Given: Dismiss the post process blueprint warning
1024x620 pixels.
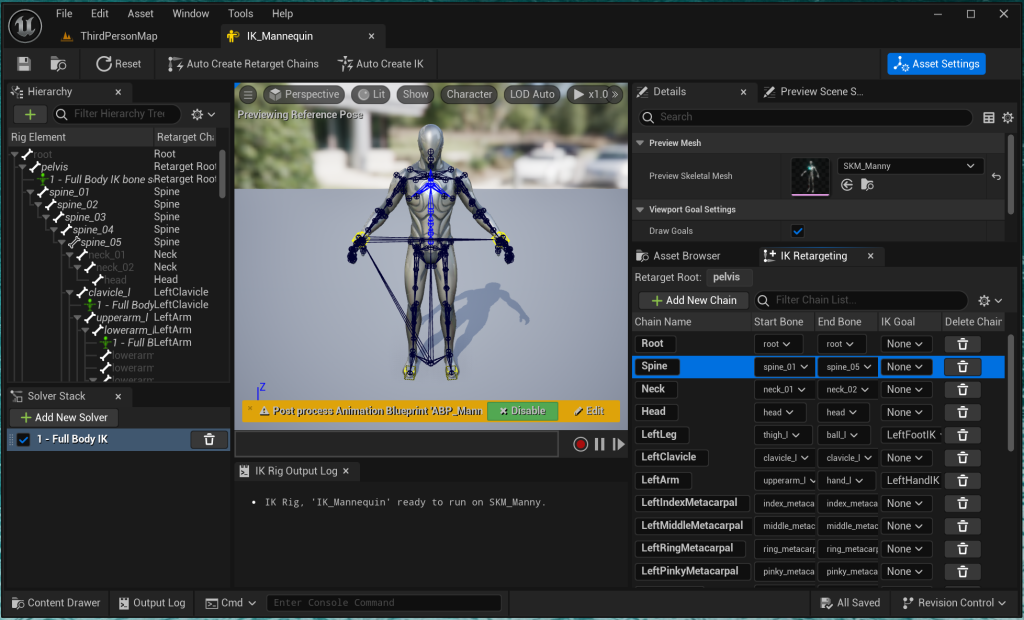Looking at the screenshot, I should pos(250,408).
